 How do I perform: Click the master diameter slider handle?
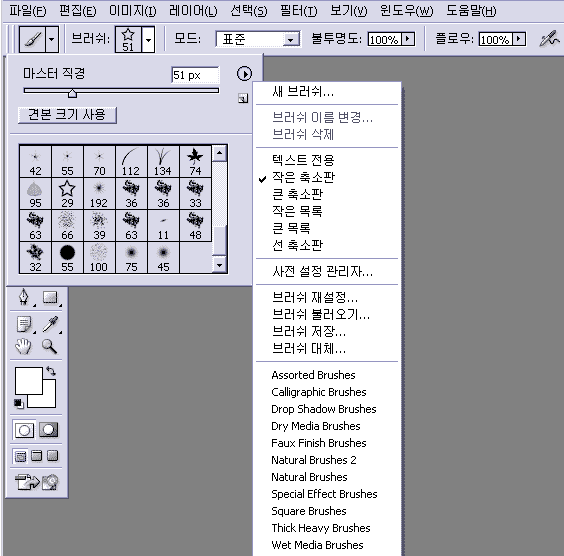pos(72,93)
